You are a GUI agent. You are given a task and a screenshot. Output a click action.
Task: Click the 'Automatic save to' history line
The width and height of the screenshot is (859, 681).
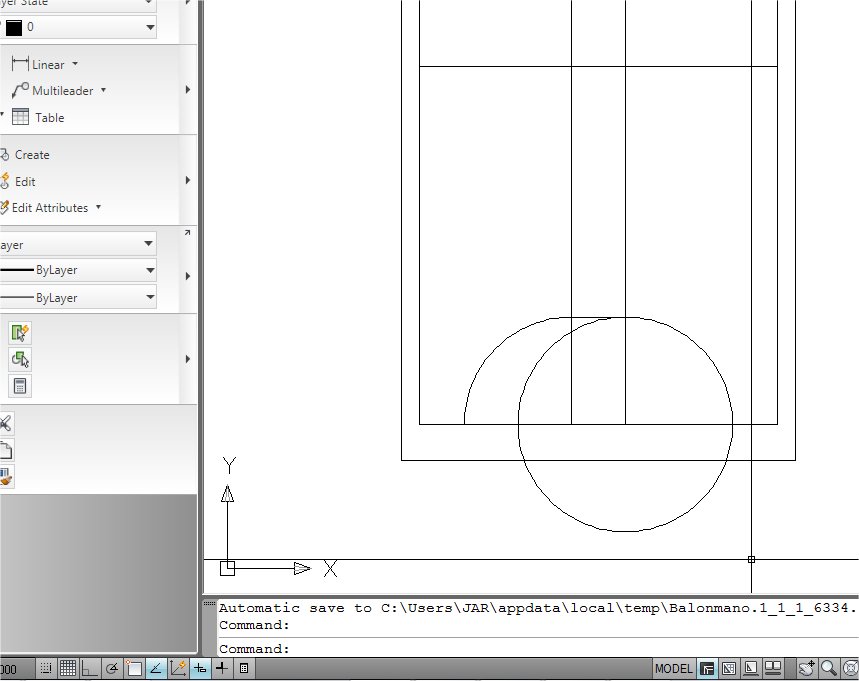(x=538, y=608)
